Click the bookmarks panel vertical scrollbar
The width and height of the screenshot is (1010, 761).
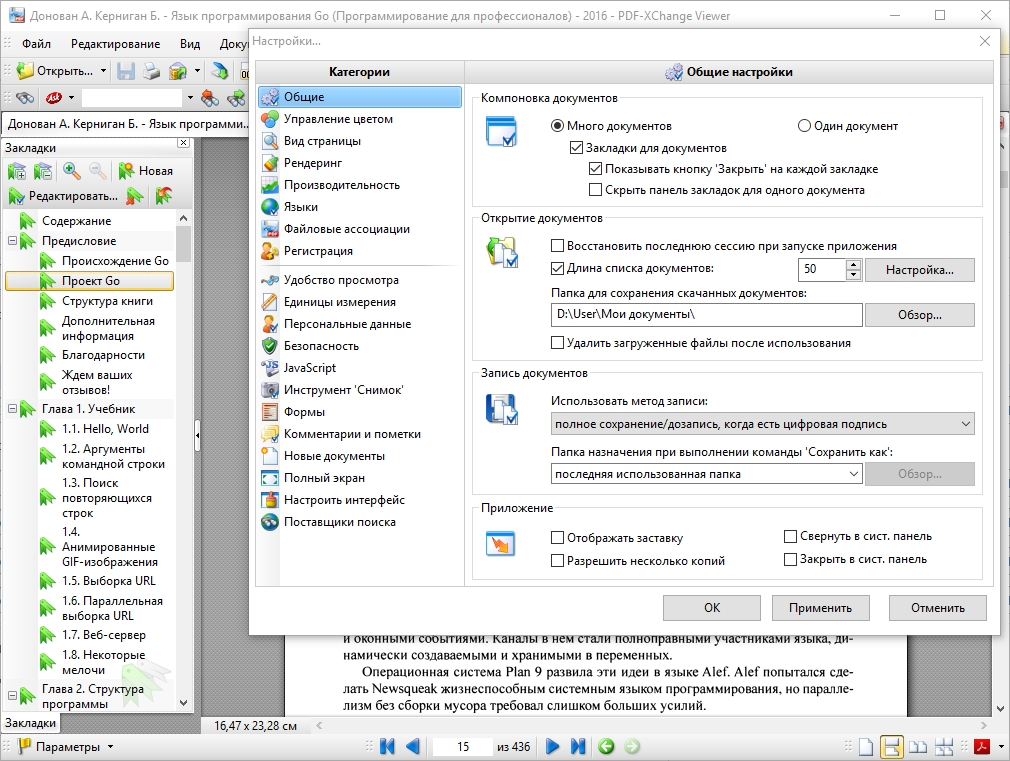[x=184, y=461]
